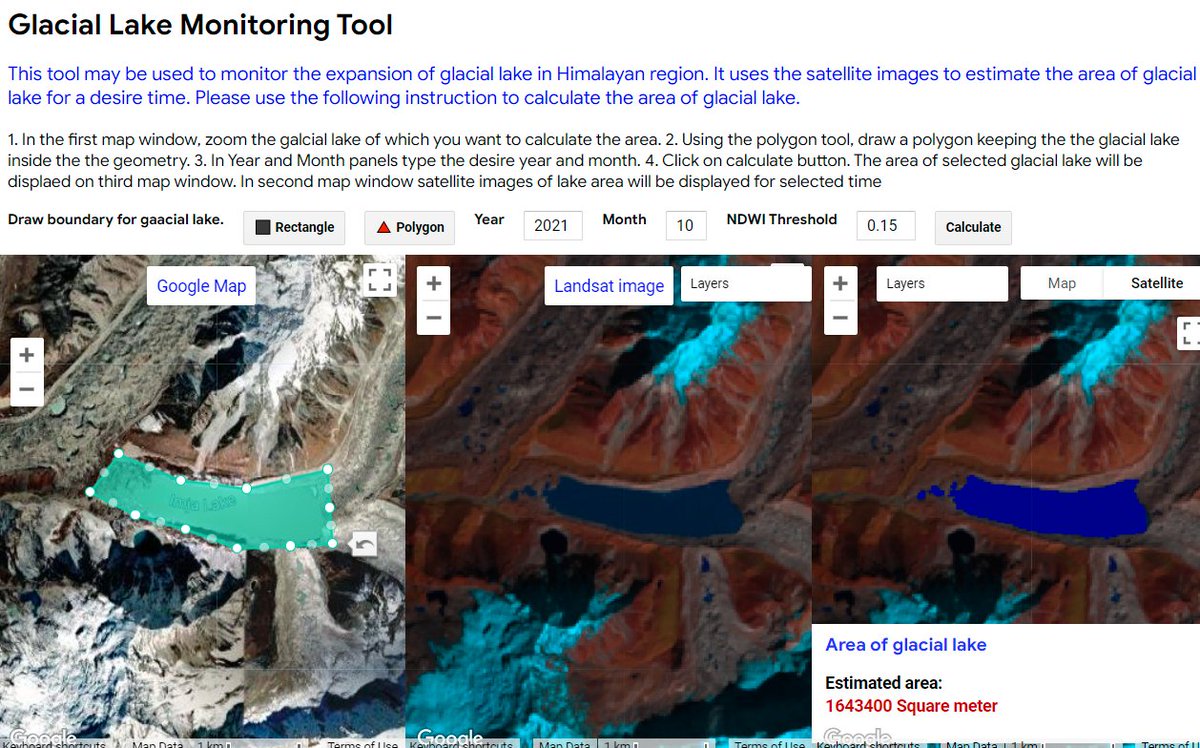Screen dimensions: 1200x748
Task: Click the Month input field
Action: (686, 225)
